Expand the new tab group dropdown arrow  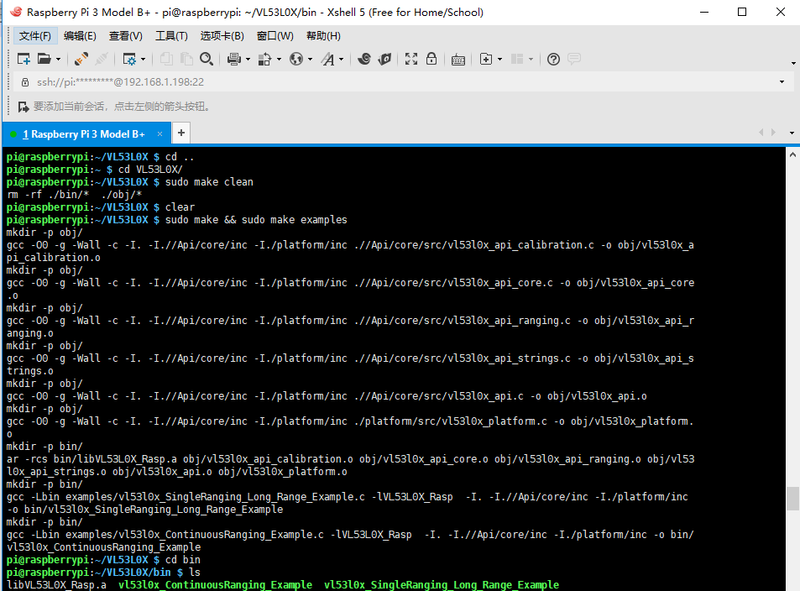point(499,60)
